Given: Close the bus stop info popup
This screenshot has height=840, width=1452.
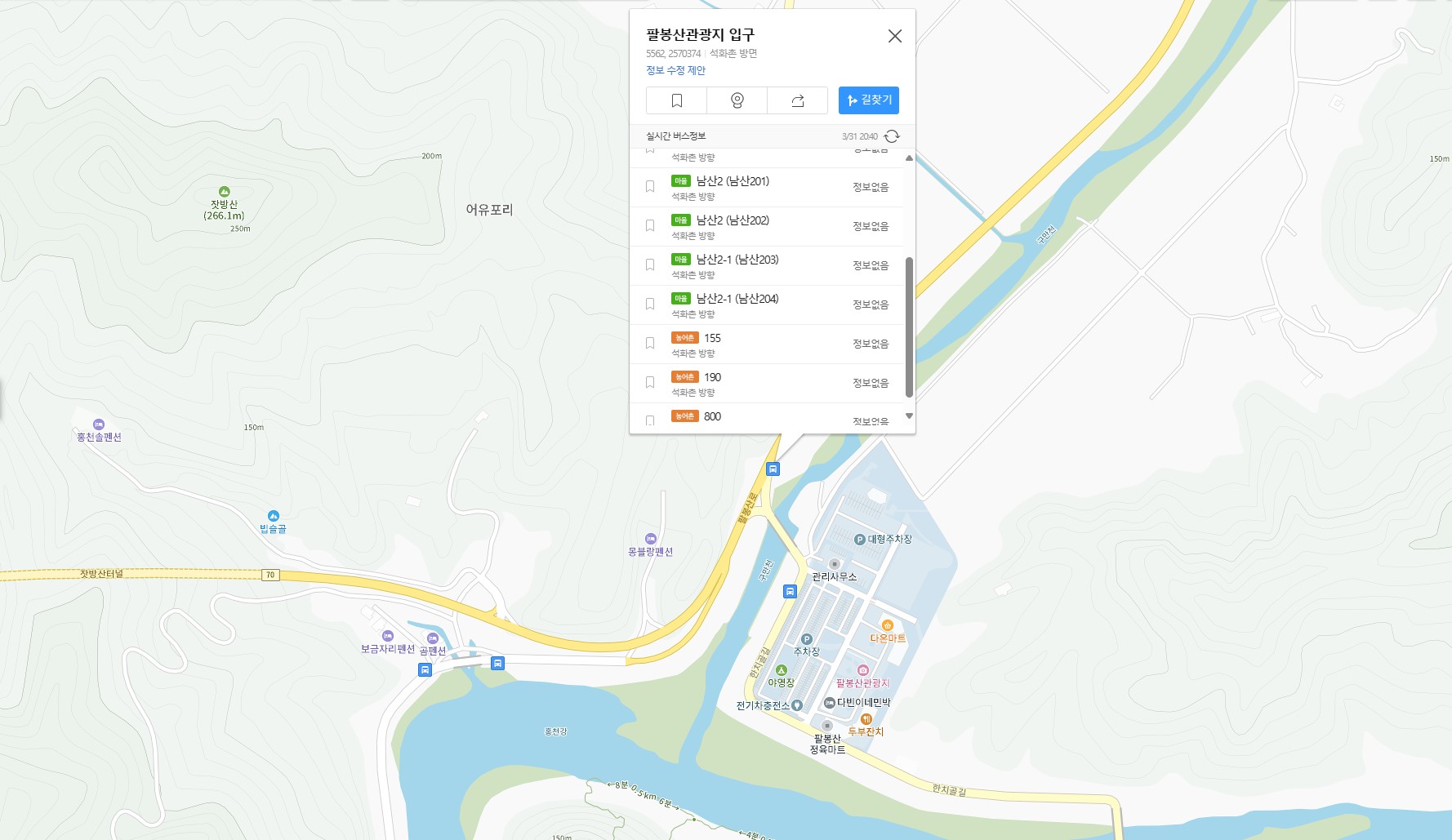Looking at the screenshot, I should click(x=895, y=36).
